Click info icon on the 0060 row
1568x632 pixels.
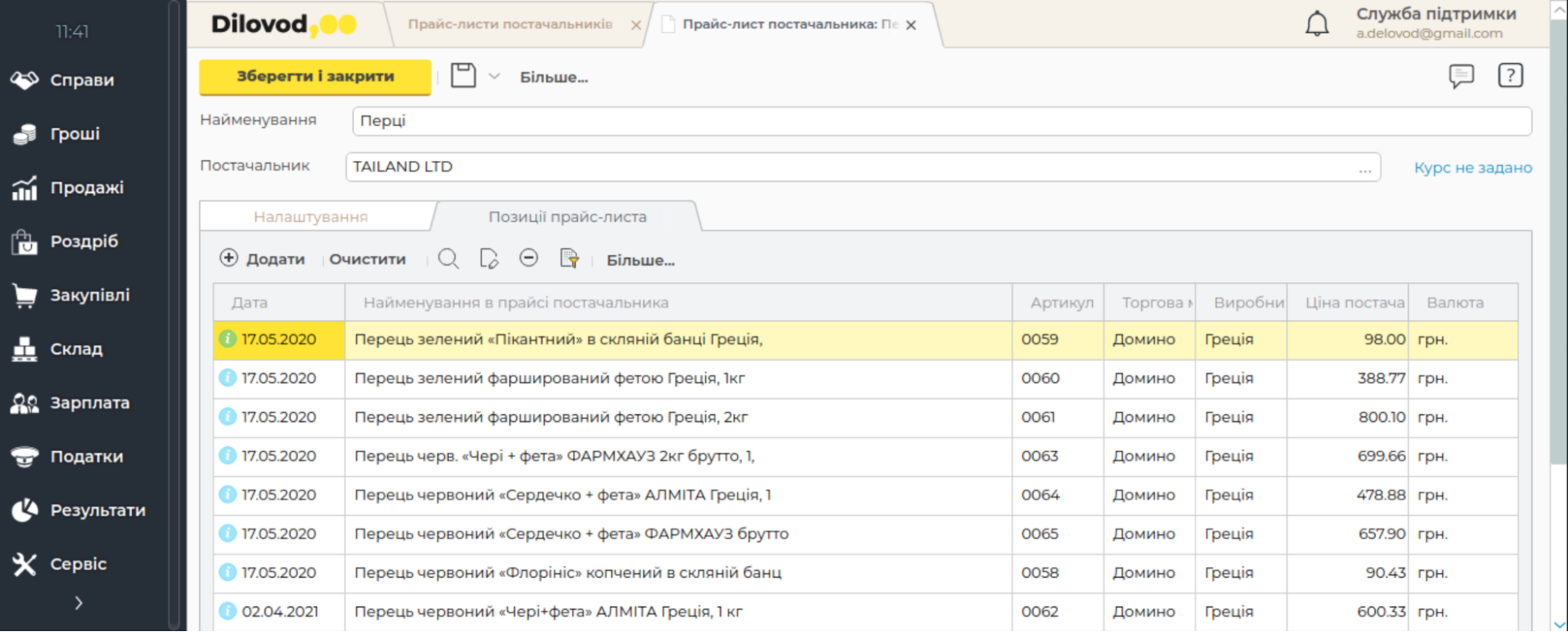(227, 378)
